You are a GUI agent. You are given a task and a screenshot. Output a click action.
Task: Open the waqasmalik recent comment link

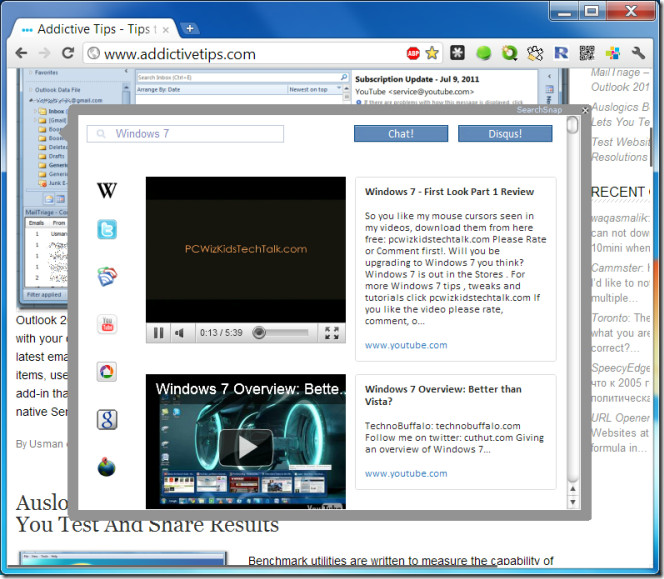pos(620,218)
